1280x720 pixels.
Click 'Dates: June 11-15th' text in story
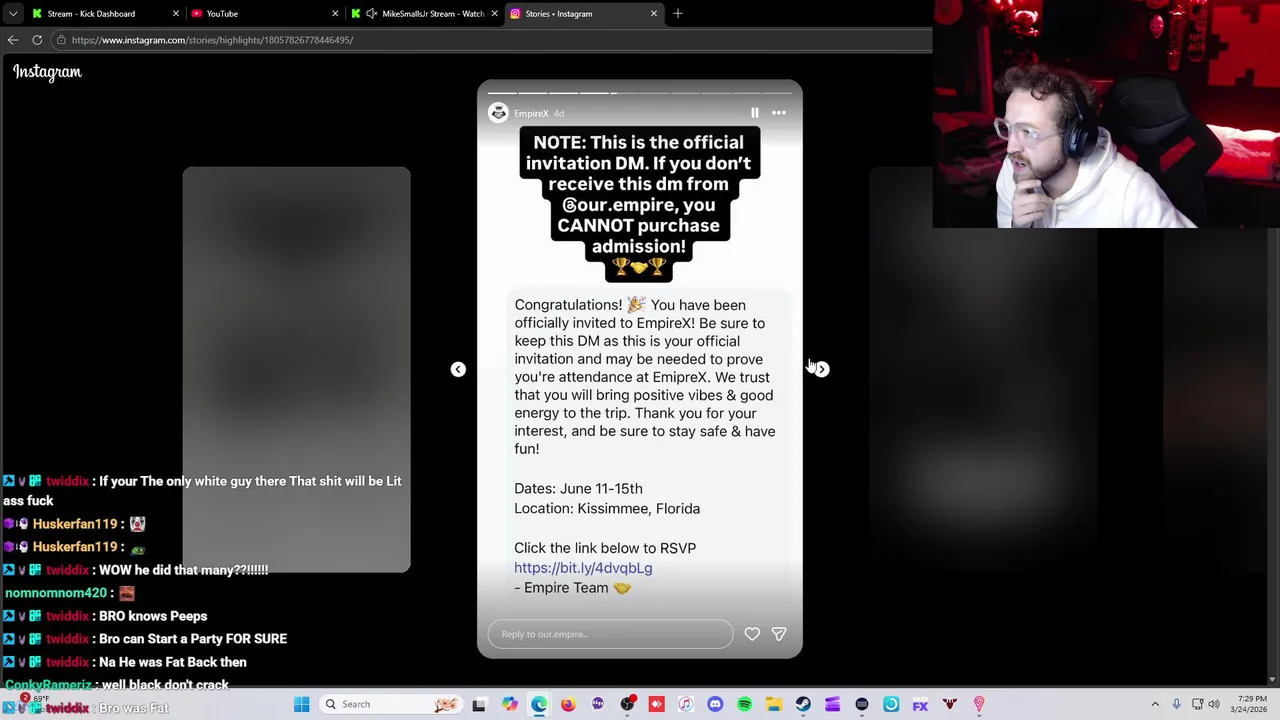point(578,489)
